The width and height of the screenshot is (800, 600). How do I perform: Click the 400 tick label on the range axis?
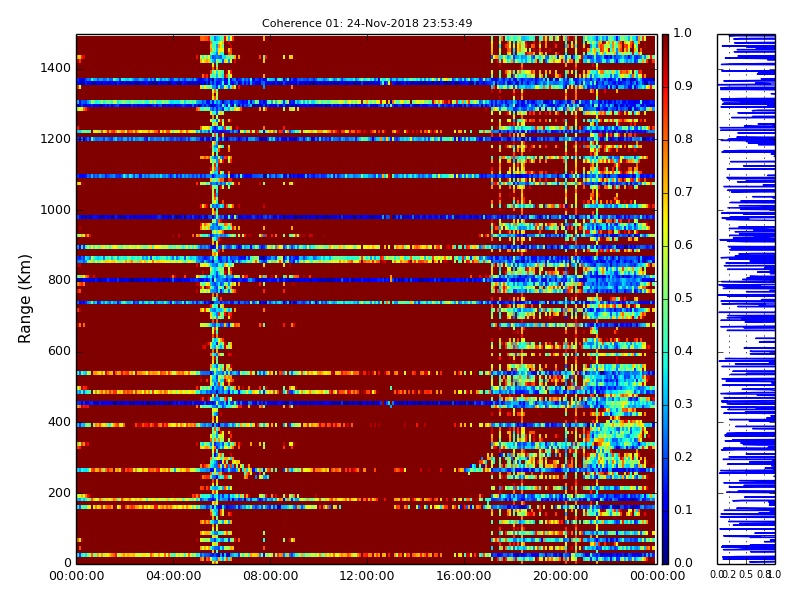(59, 422)
